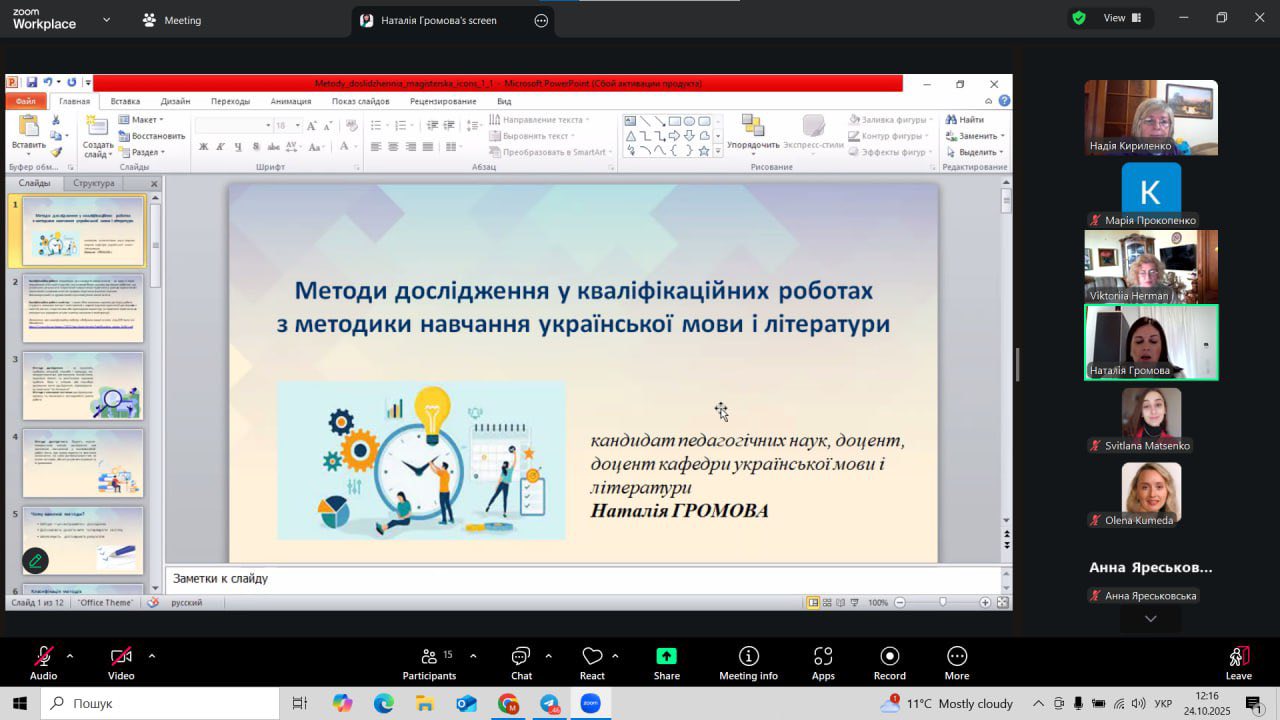Open the More options menu

(957, 661)
